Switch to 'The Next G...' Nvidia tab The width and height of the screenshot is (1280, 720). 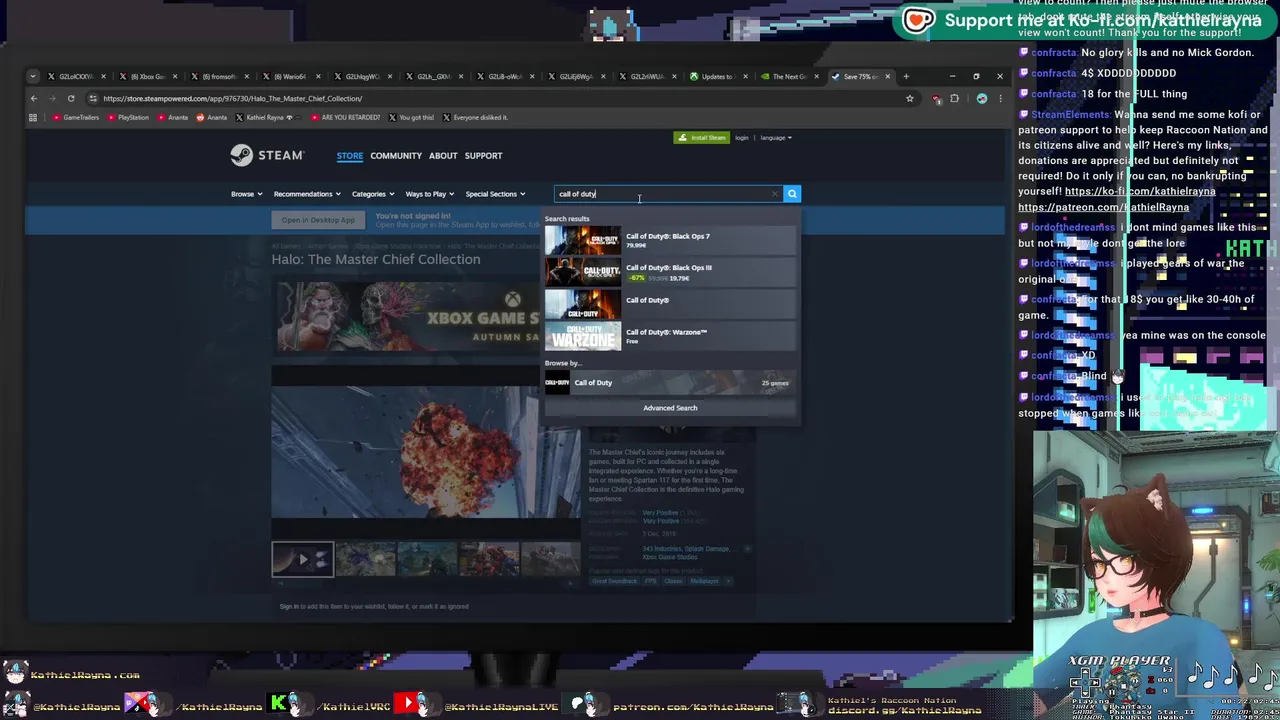tap(788, 76)
